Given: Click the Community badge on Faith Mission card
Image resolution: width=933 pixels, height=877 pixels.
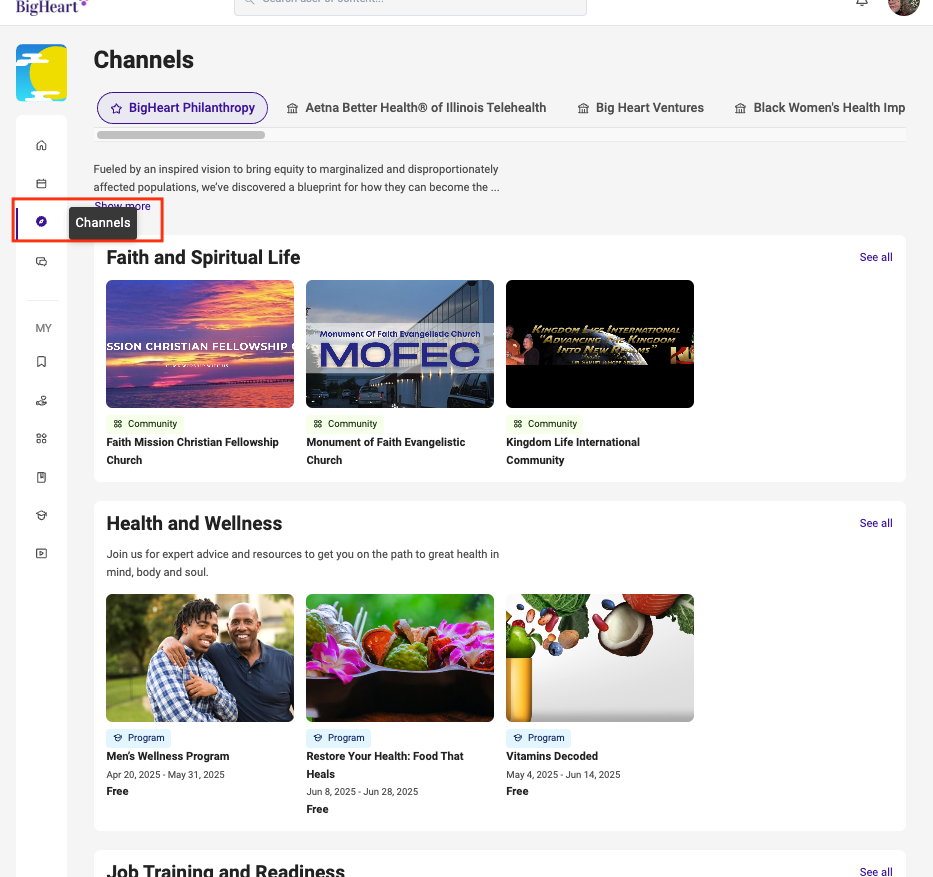Looking at the screenshot, I should [x=145, y=424].
